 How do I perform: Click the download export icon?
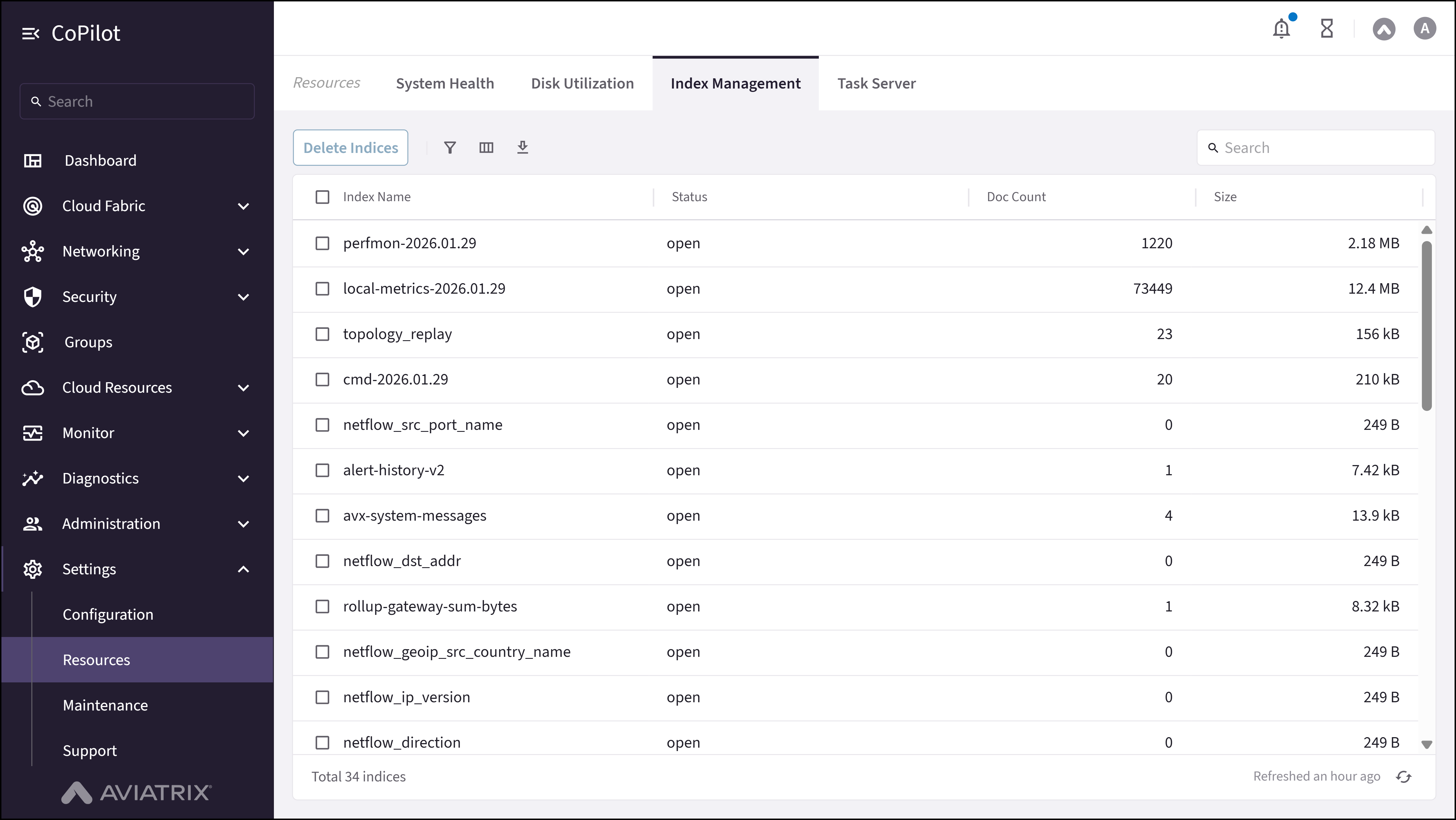(522, 148)
